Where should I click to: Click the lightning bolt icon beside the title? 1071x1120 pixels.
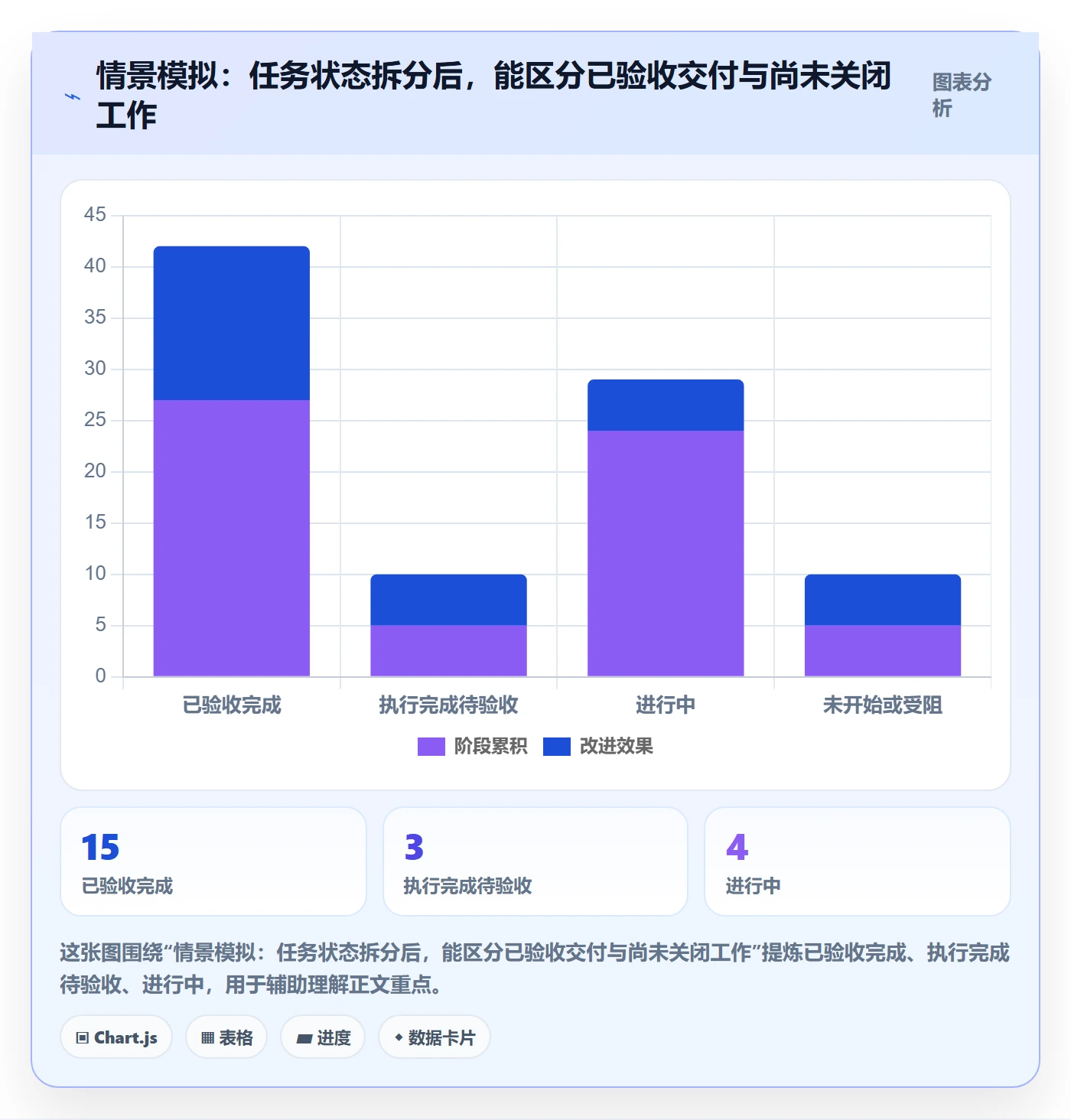73,96
